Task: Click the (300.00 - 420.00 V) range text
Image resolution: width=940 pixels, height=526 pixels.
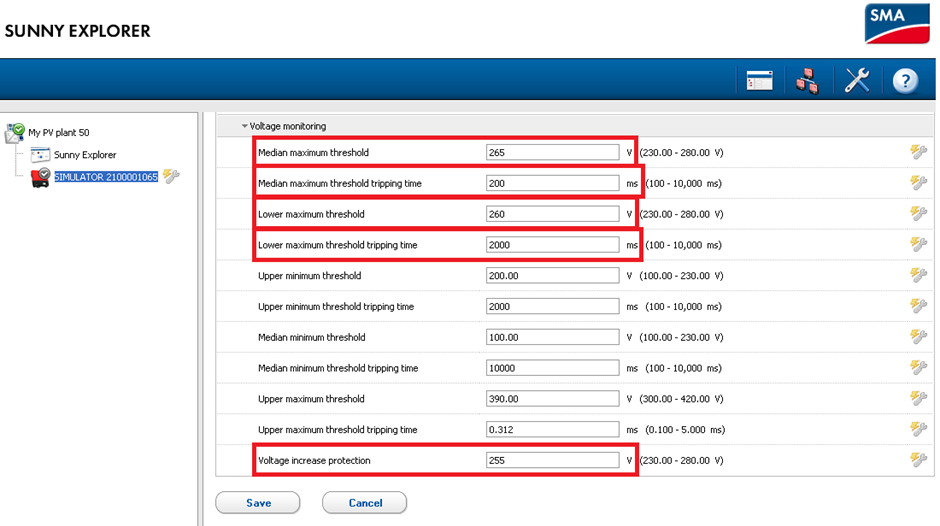Action: click(681, 399)
